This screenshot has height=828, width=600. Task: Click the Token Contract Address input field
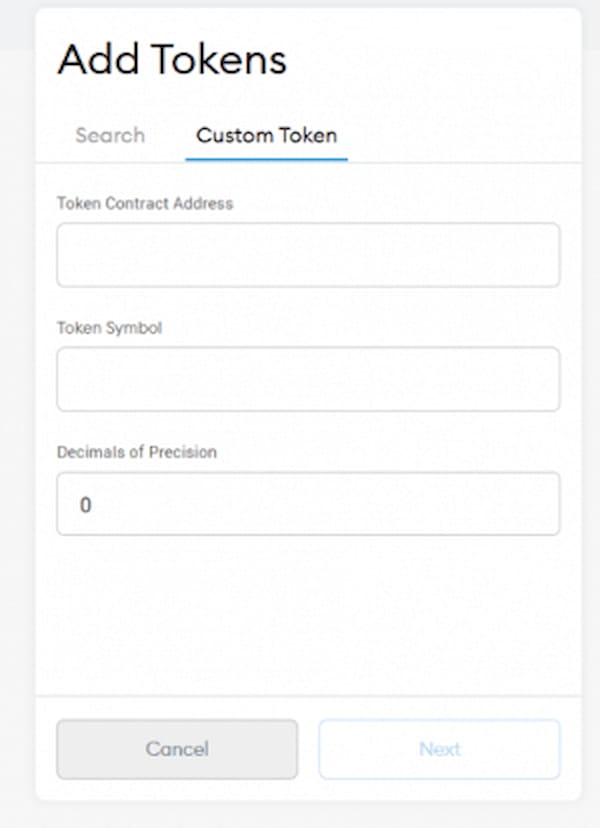(307, 254)
